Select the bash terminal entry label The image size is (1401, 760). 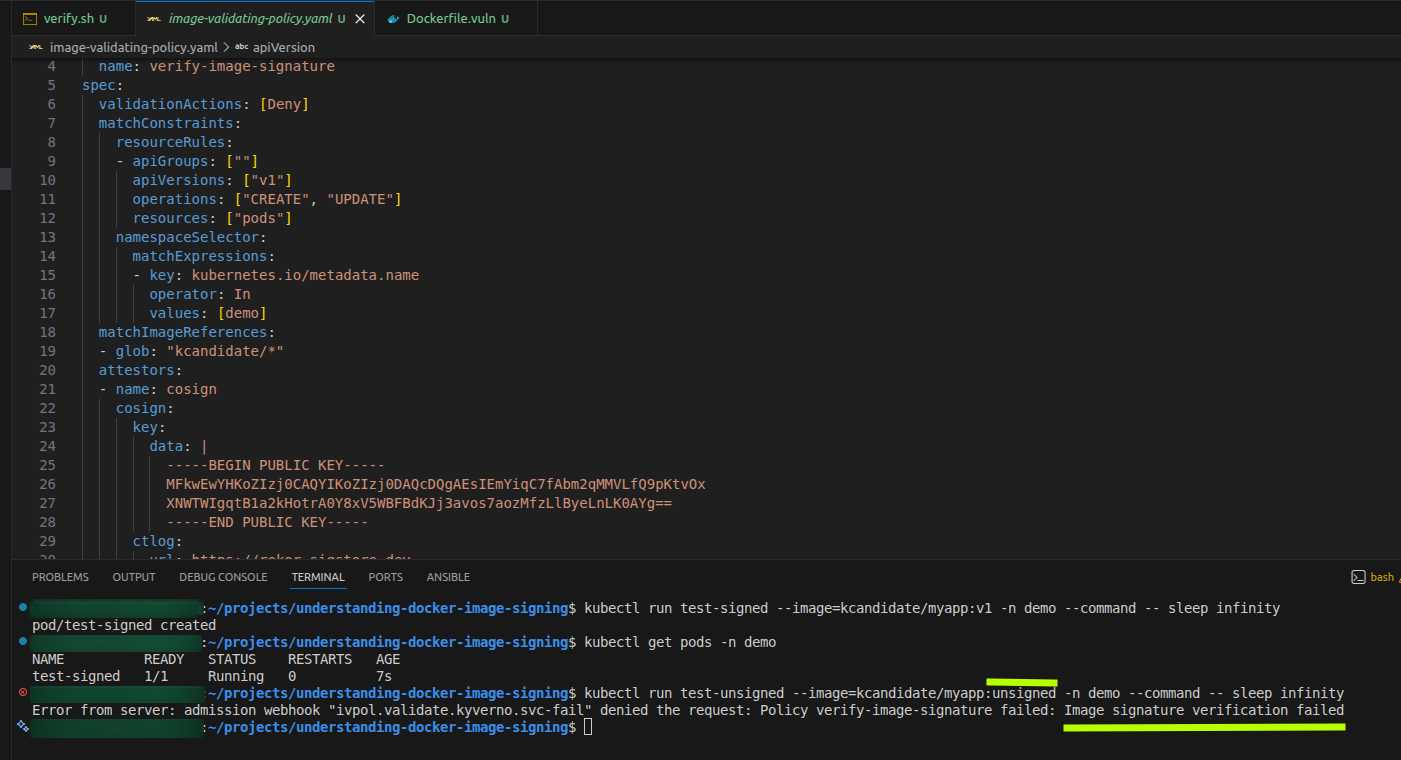tap(1383, 577)
